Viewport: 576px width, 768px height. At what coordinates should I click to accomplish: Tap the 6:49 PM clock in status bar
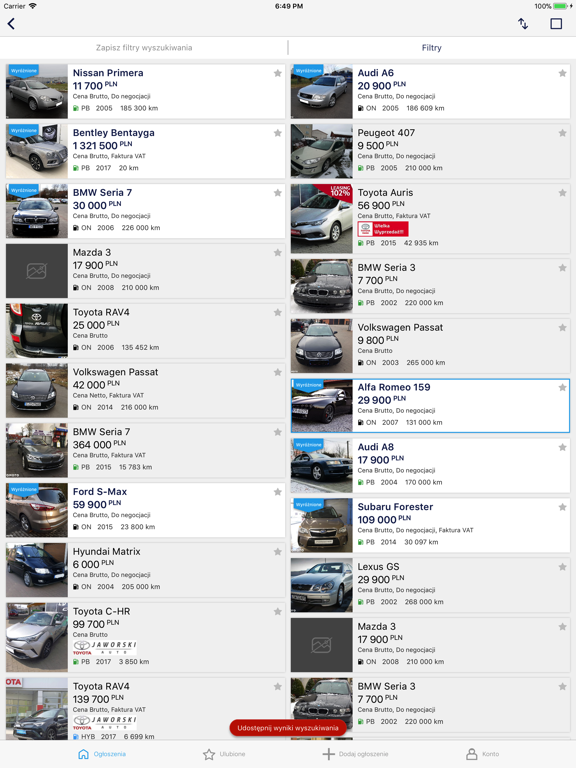click(x=288, y=6)
